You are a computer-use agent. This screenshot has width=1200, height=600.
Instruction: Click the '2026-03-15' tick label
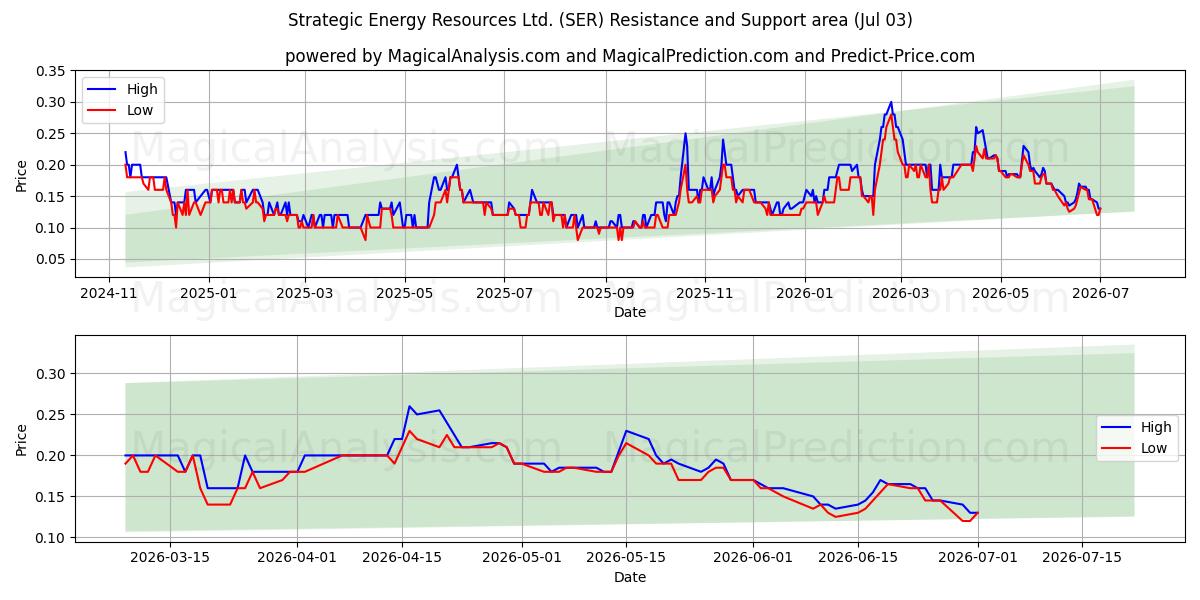tap(170, 558)
